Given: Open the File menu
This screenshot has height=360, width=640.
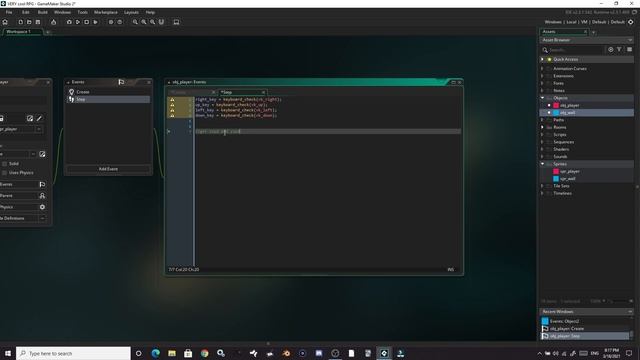Looking at the screenshot, I should tap(9, 12).
